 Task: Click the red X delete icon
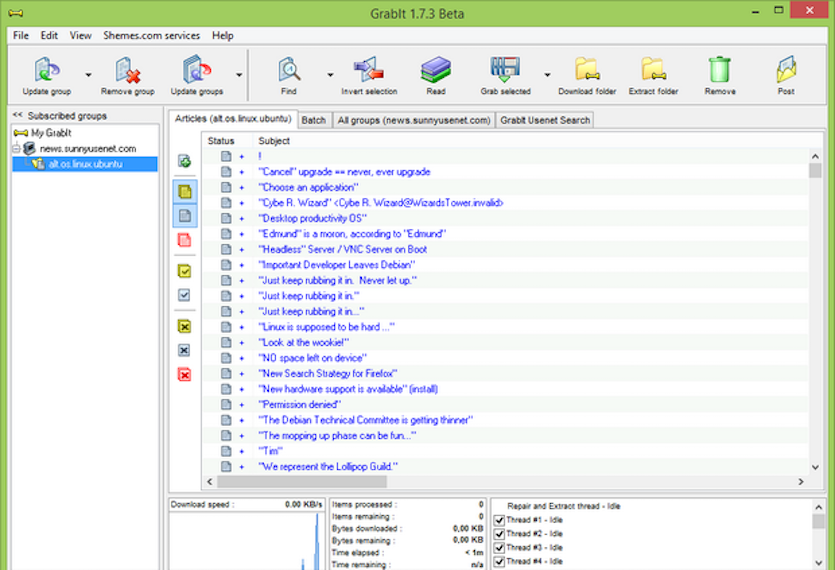pos(184,374)
